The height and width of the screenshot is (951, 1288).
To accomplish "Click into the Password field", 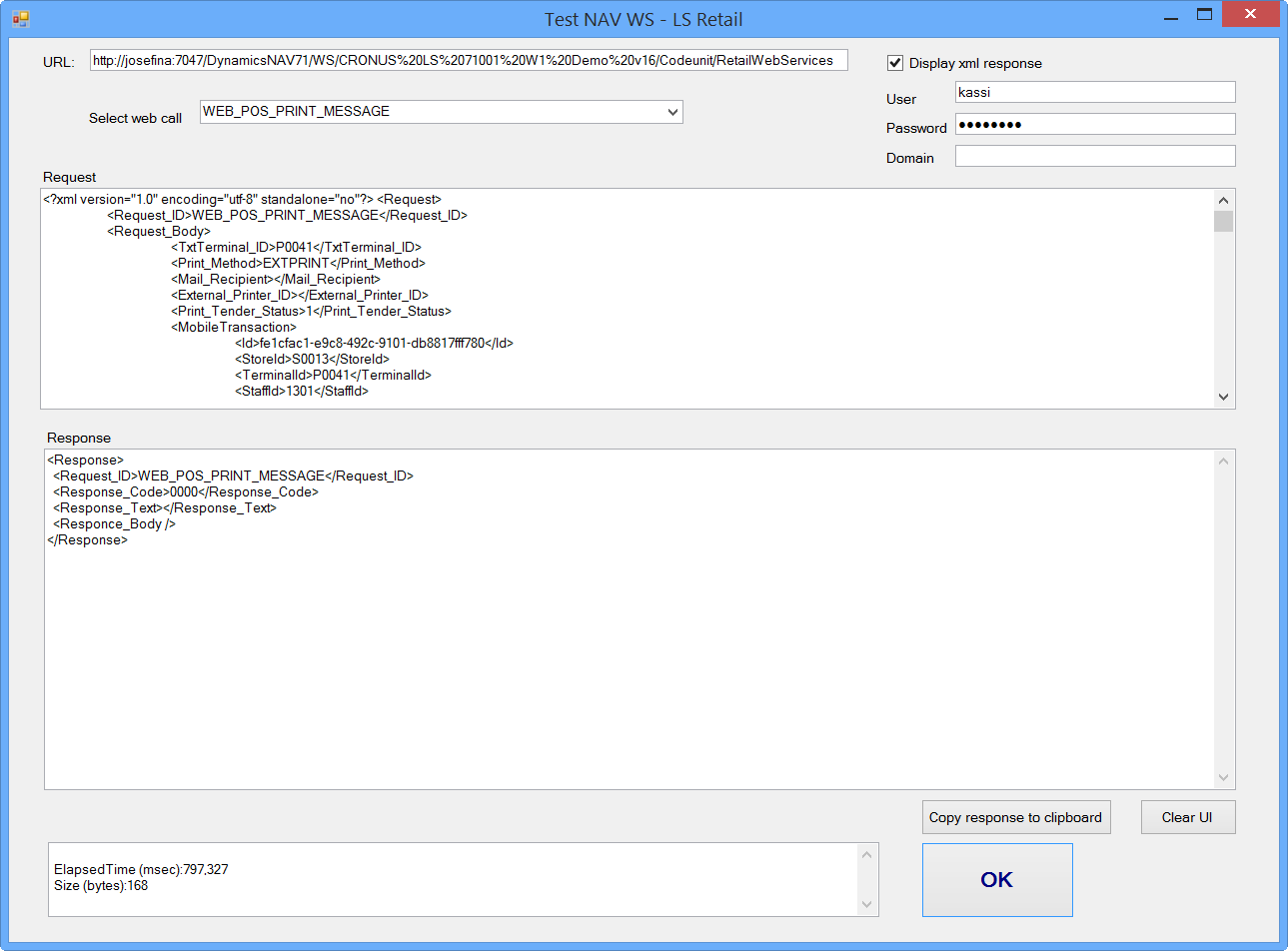I will (x=1095, y=124).
